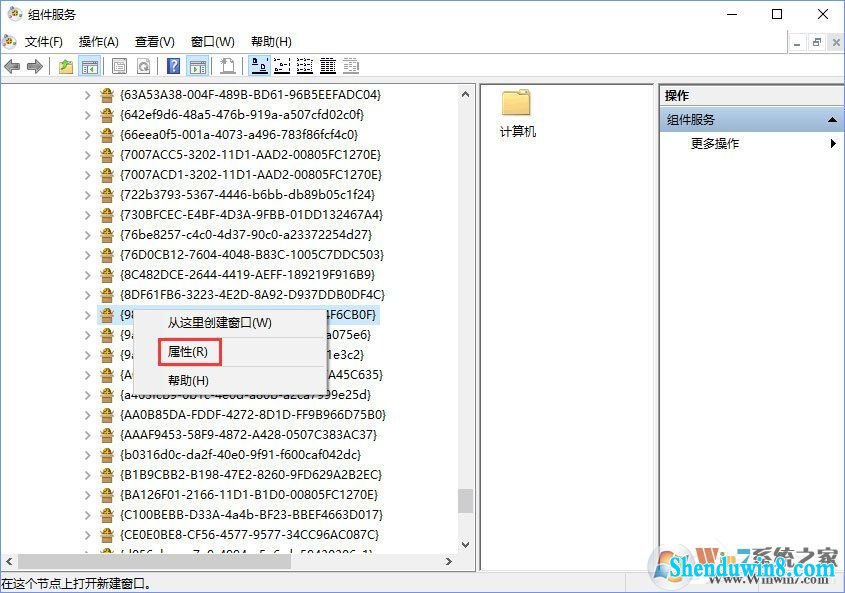Viewport: 845px width, 593px height.
Task: Switch to List view in toolbar
Action: (305, 66)
